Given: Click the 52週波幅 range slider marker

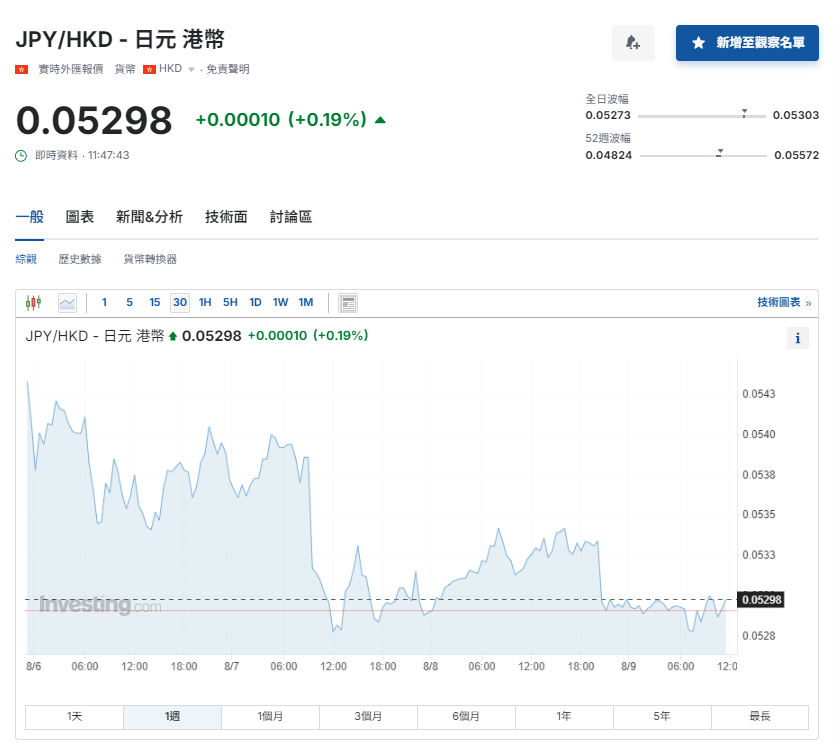Looking at the screenshot, I should [718, 154].
